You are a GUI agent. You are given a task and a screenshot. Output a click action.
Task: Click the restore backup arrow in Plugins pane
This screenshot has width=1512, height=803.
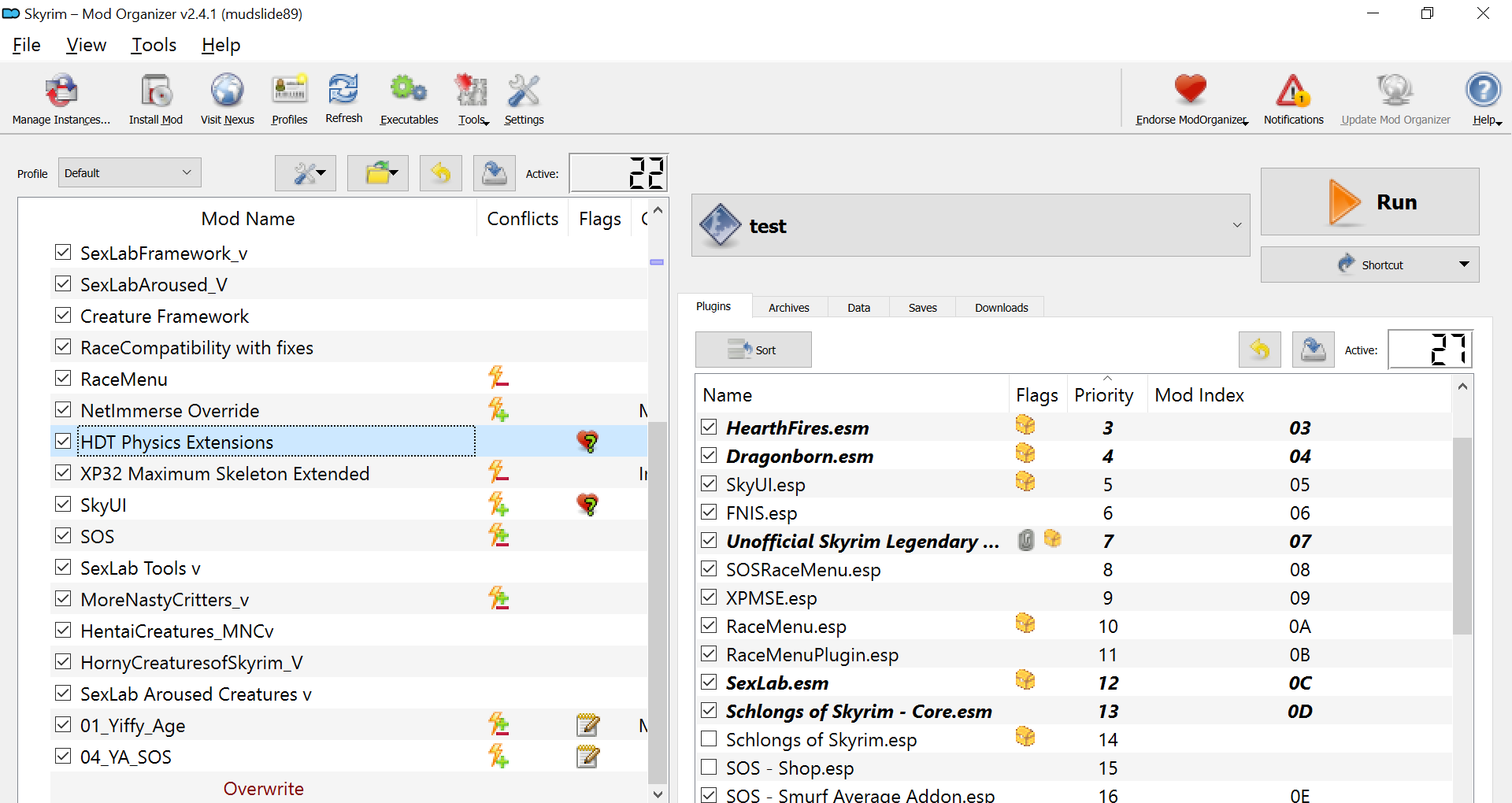1260,350
